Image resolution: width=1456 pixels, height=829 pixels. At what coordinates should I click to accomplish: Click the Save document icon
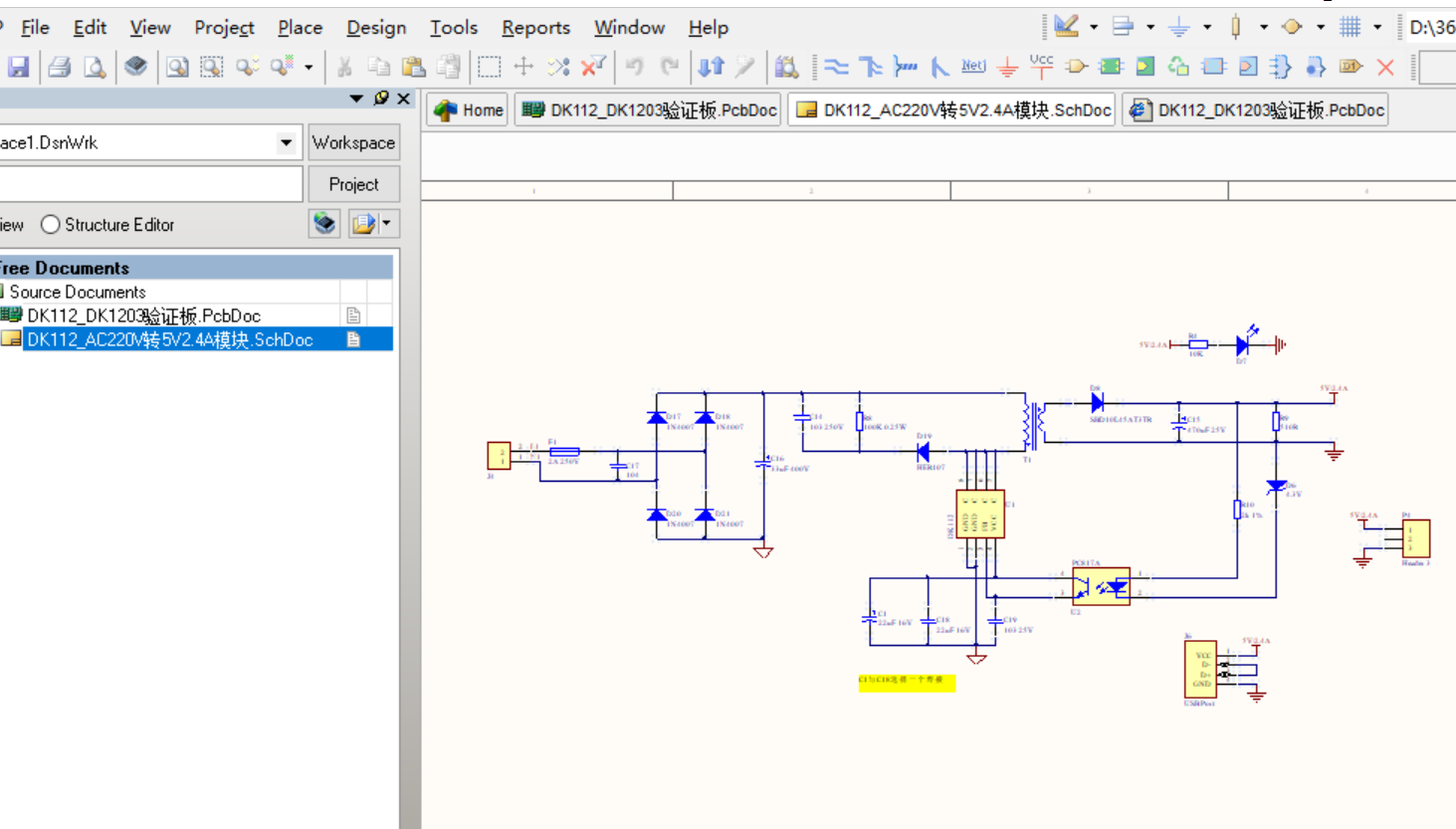click(18, 67)
